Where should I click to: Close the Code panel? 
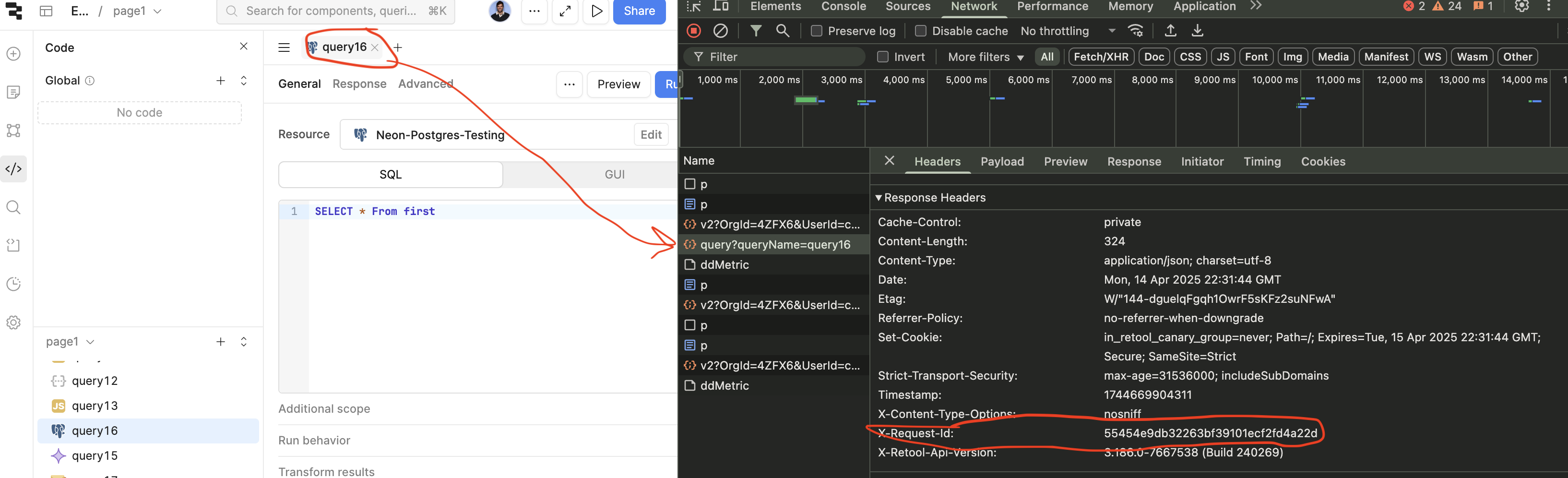click(x=243, y=46)
